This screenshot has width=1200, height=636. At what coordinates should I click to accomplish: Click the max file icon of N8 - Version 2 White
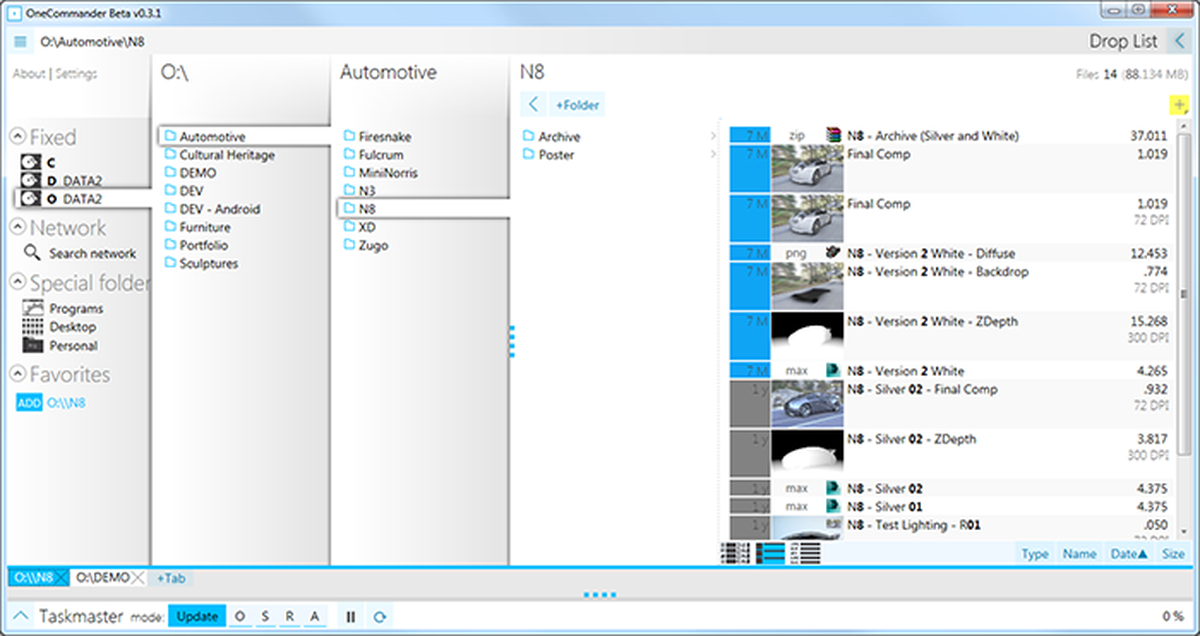pyautogui.click(x=834, y=371)
